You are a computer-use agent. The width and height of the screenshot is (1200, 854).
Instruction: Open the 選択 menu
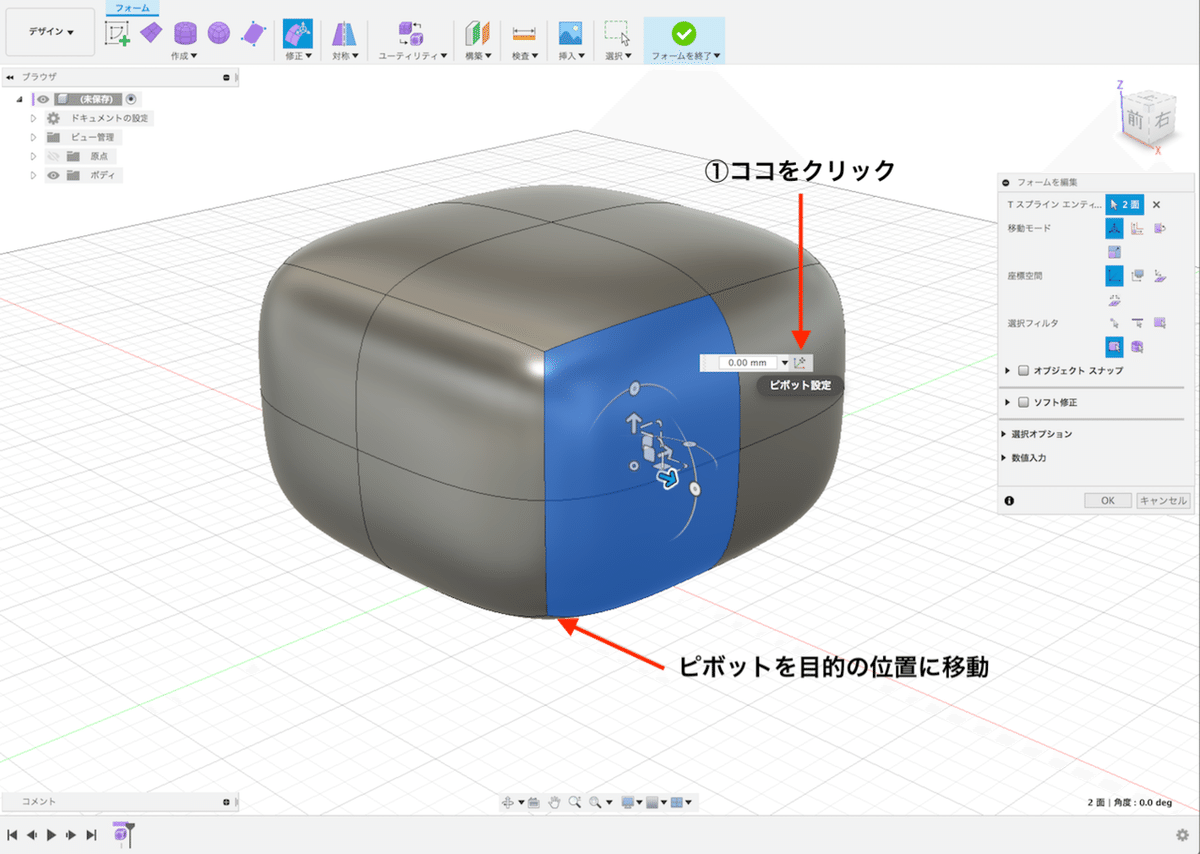pos(618,56)
